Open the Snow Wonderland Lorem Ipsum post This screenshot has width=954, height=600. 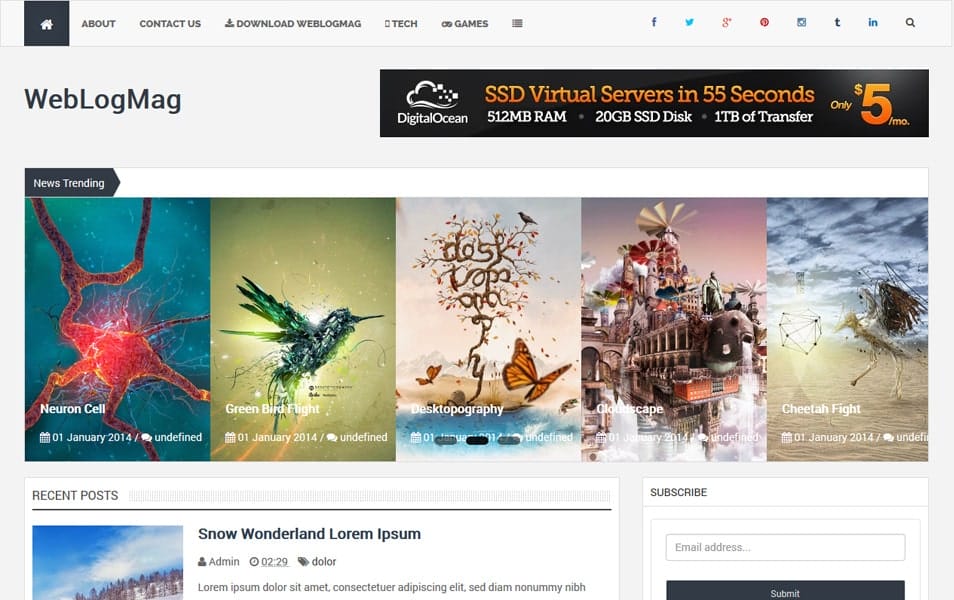point(309,533)
